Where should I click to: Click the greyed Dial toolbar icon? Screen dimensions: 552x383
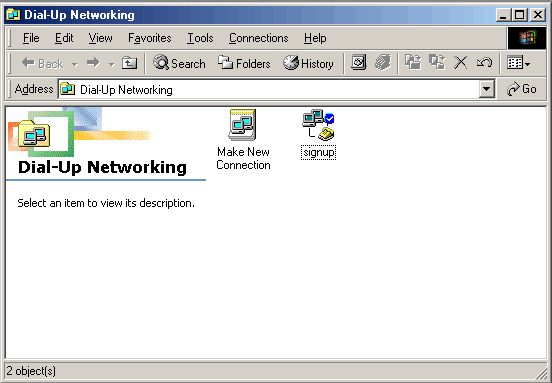383,63
